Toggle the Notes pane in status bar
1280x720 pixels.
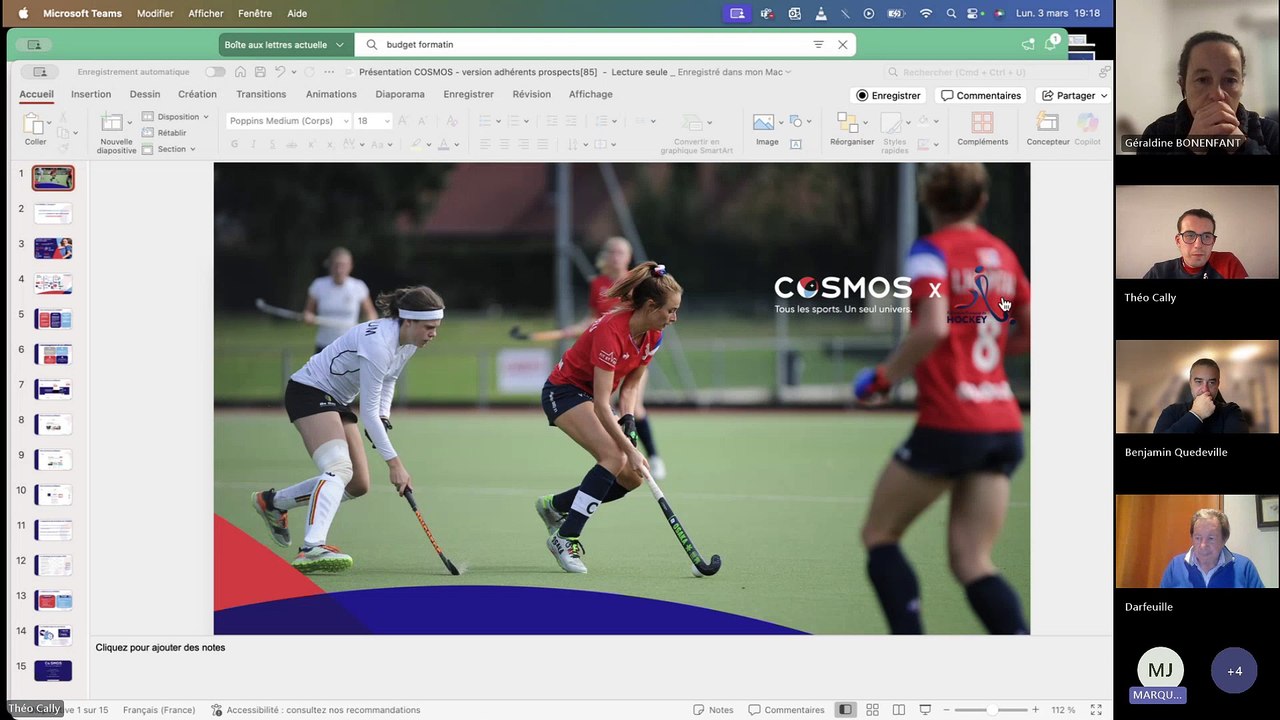pyautogui.click(x=714, y=710)
